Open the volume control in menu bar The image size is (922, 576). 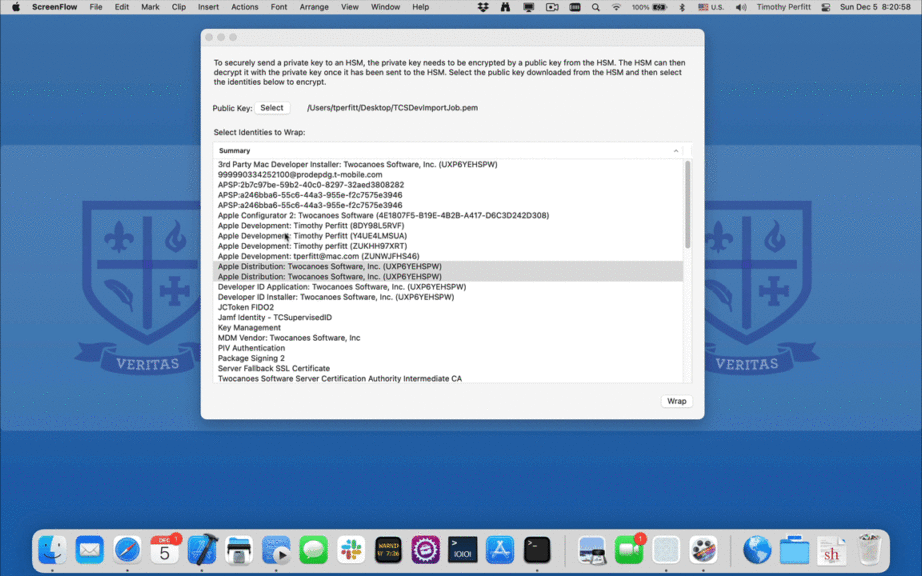(741, 7)
